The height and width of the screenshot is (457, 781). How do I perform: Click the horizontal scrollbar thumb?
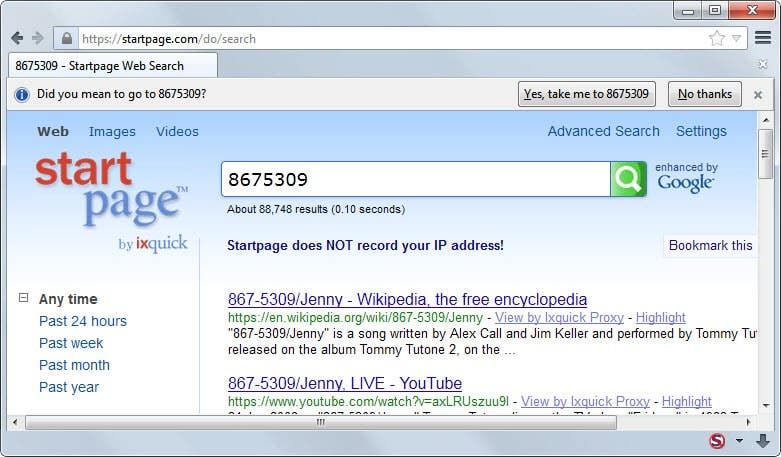(x=321, y=422)
